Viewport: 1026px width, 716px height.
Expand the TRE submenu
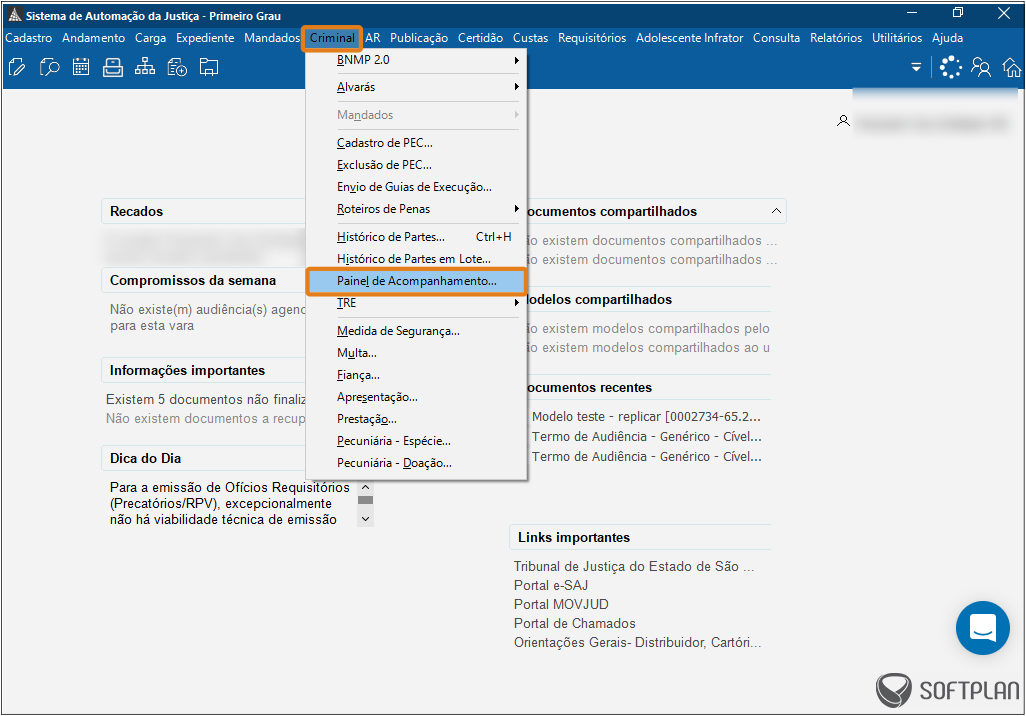click(416, 303)
